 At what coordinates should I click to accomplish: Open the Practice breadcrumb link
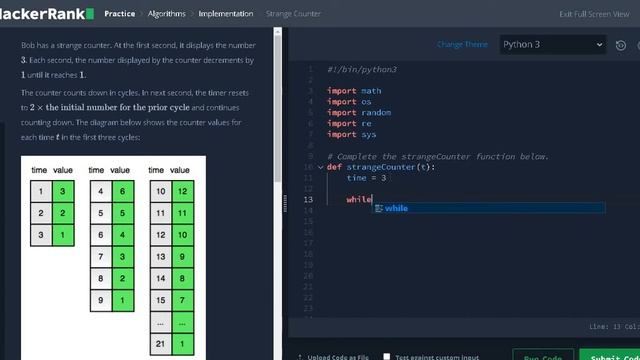[x=120, y=14]
